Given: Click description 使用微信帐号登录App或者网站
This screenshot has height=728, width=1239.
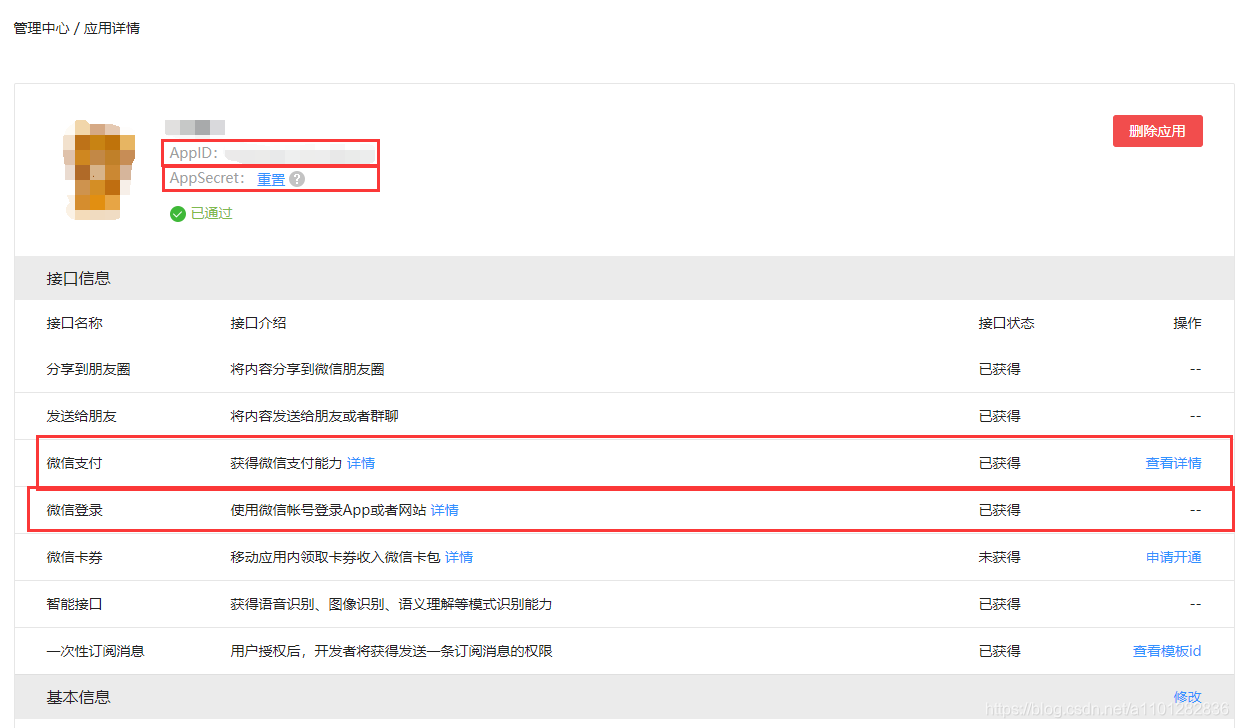Looking at the screenshot, I should [328, 510].
